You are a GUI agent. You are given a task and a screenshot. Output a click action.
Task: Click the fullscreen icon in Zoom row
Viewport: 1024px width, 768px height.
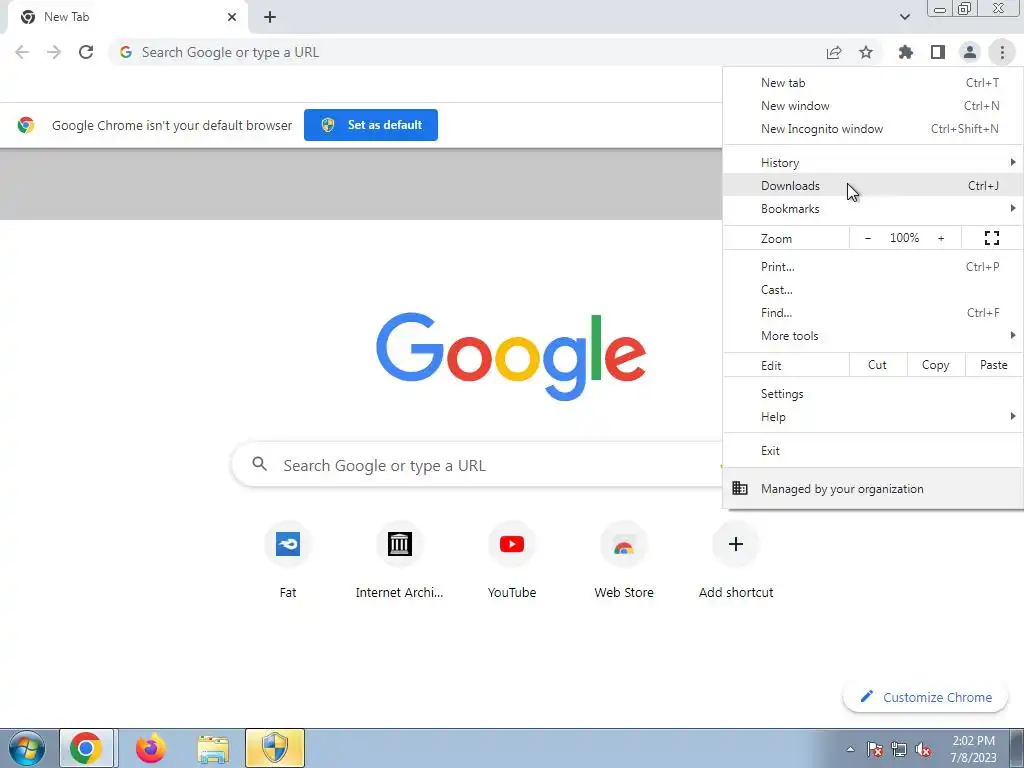[992, 238]
